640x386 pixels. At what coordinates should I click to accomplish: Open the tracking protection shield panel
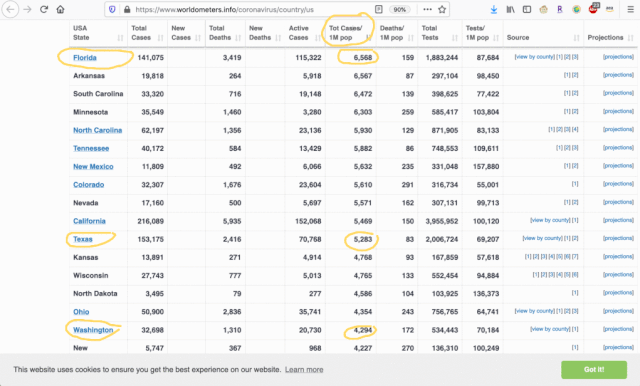tap(112, 9)
